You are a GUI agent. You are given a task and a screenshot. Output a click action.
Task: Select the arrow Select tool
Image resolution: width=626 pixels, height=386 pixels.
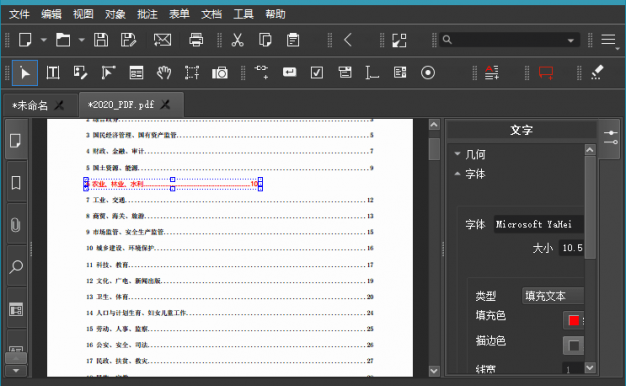click(x=25, y=73)
